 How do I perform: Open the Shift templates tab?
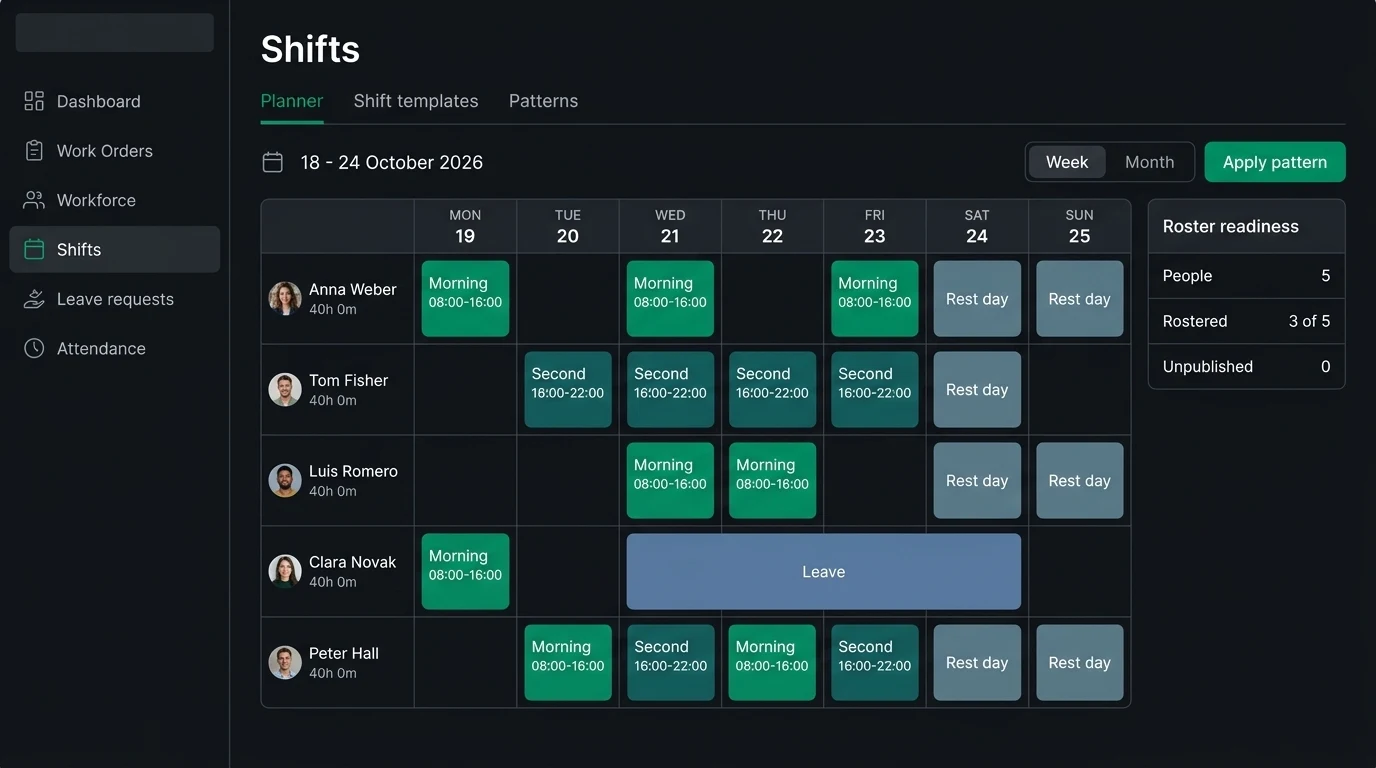(416, 101)
